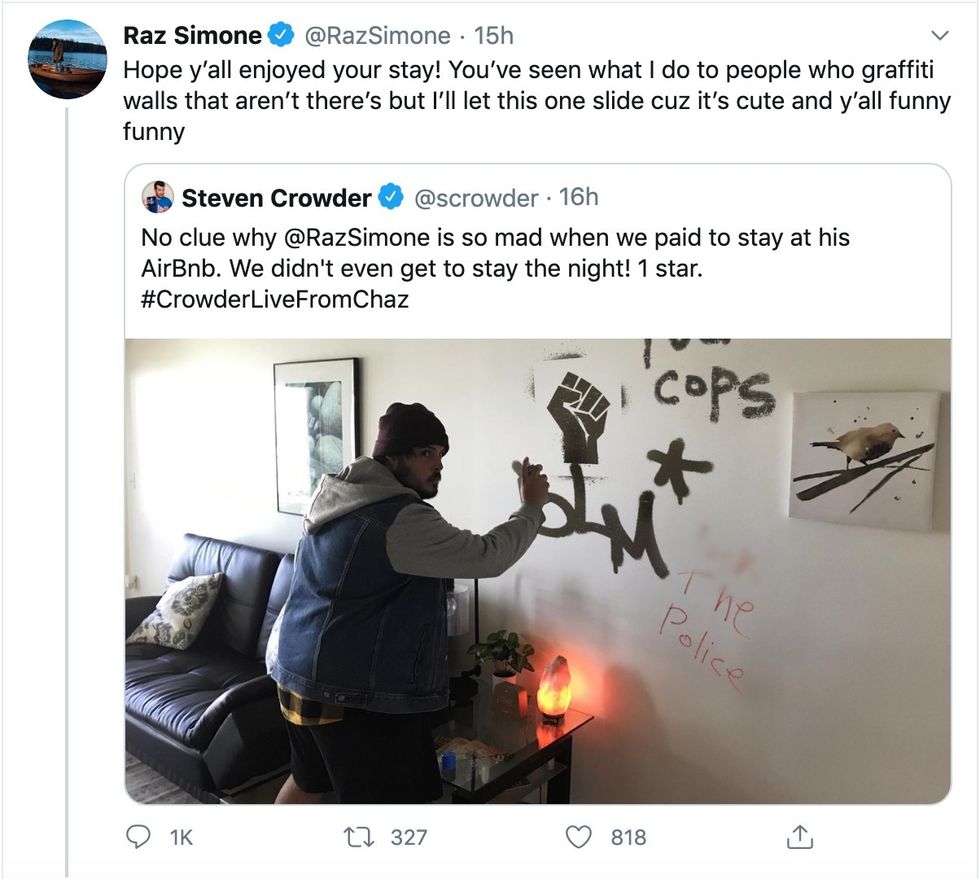The image size is (980, 879).
Task: Click Steven Crowder's verified badge
Action: [x=390, y=198]
